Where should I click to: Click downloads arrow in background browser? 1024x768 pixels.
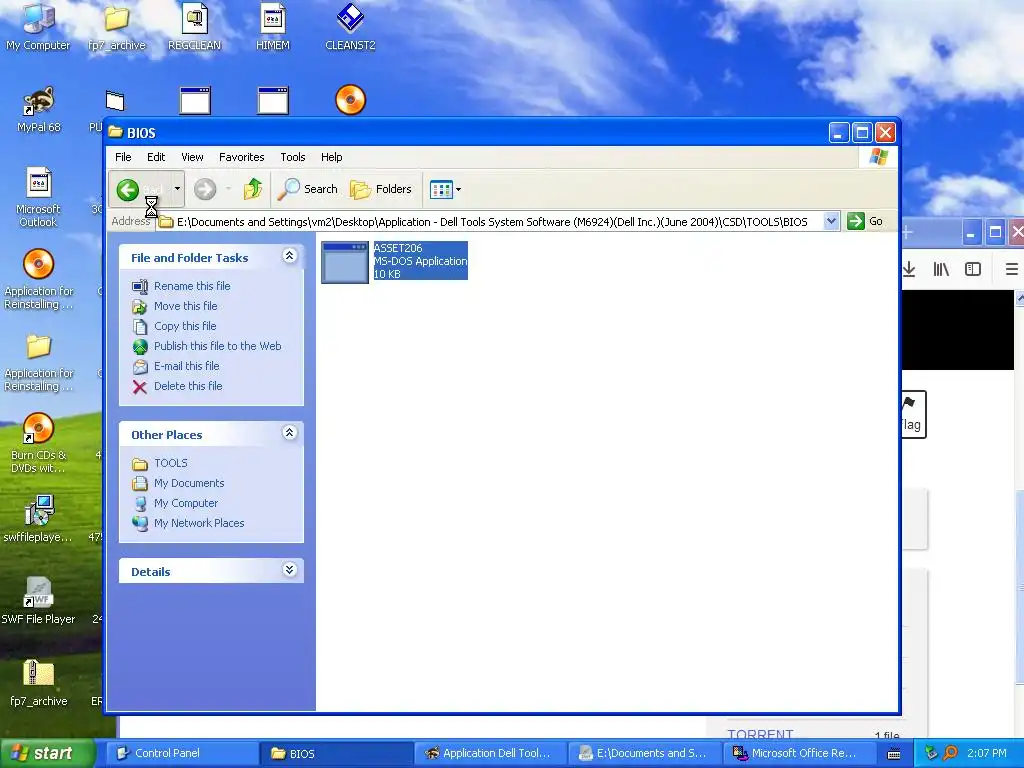[909, 269]
